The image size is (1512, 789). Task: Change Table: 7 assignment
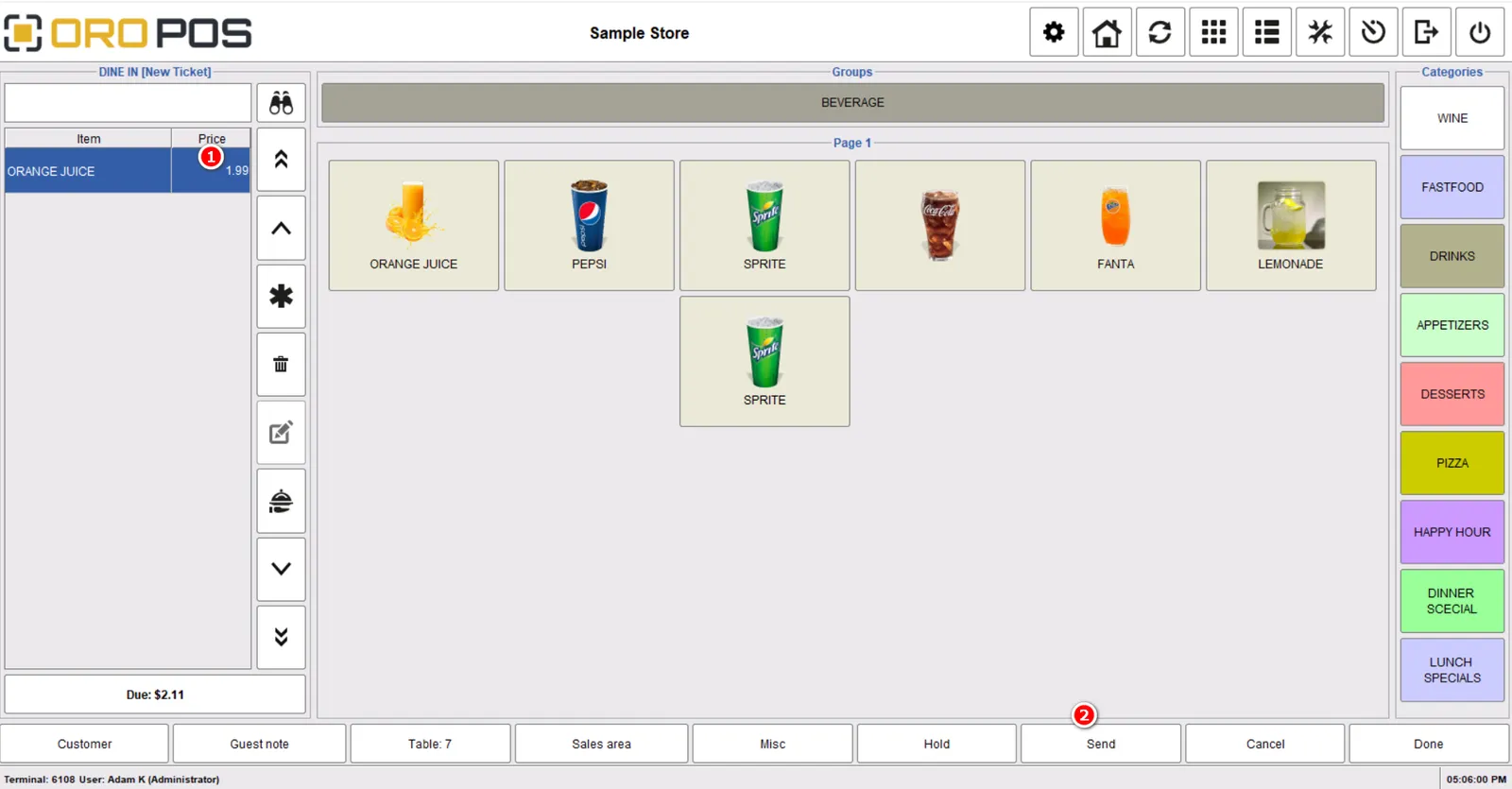point(430,744)
